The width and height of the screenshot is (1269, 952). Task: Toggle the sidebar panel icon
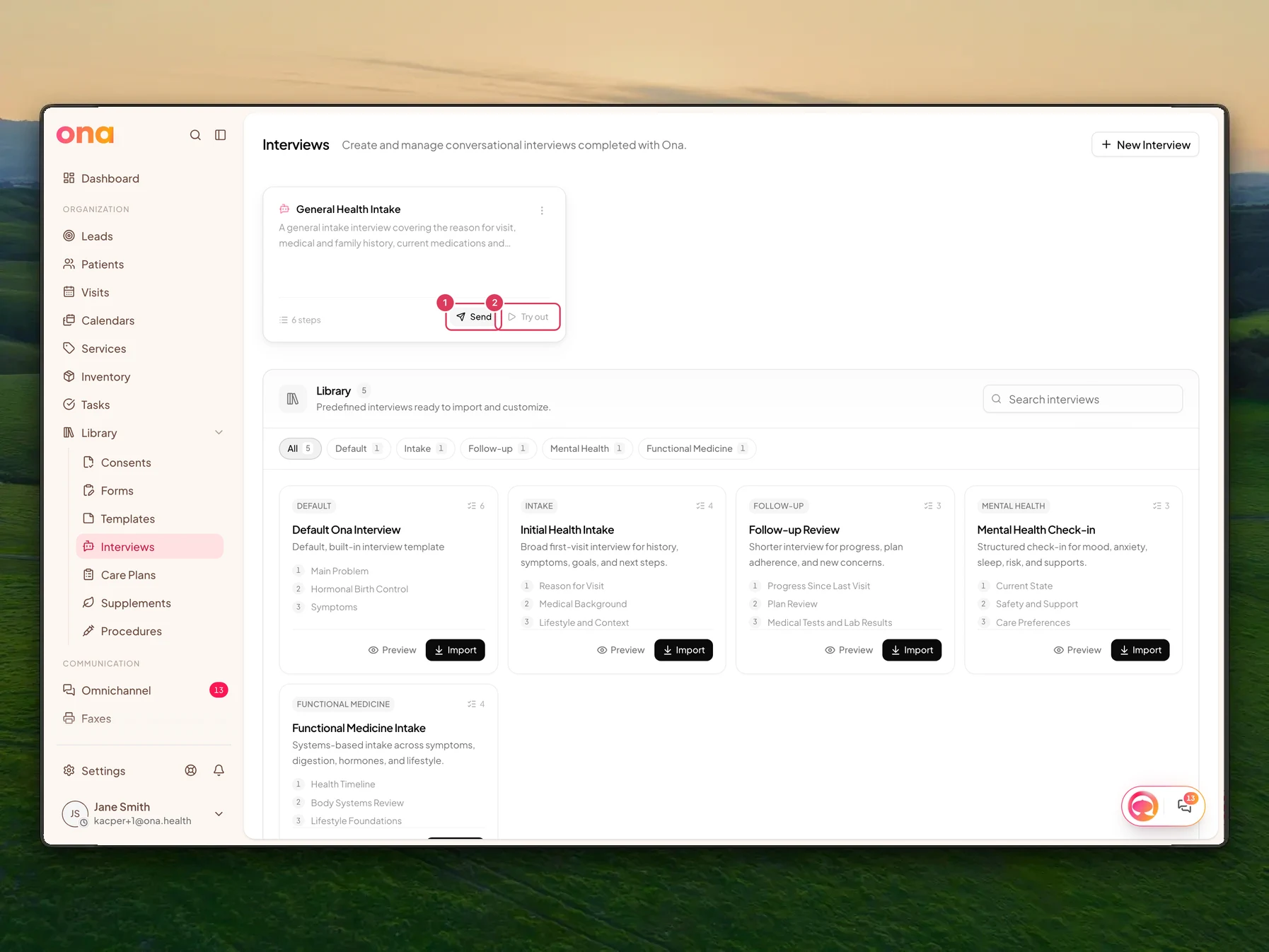tap(221, 135)
